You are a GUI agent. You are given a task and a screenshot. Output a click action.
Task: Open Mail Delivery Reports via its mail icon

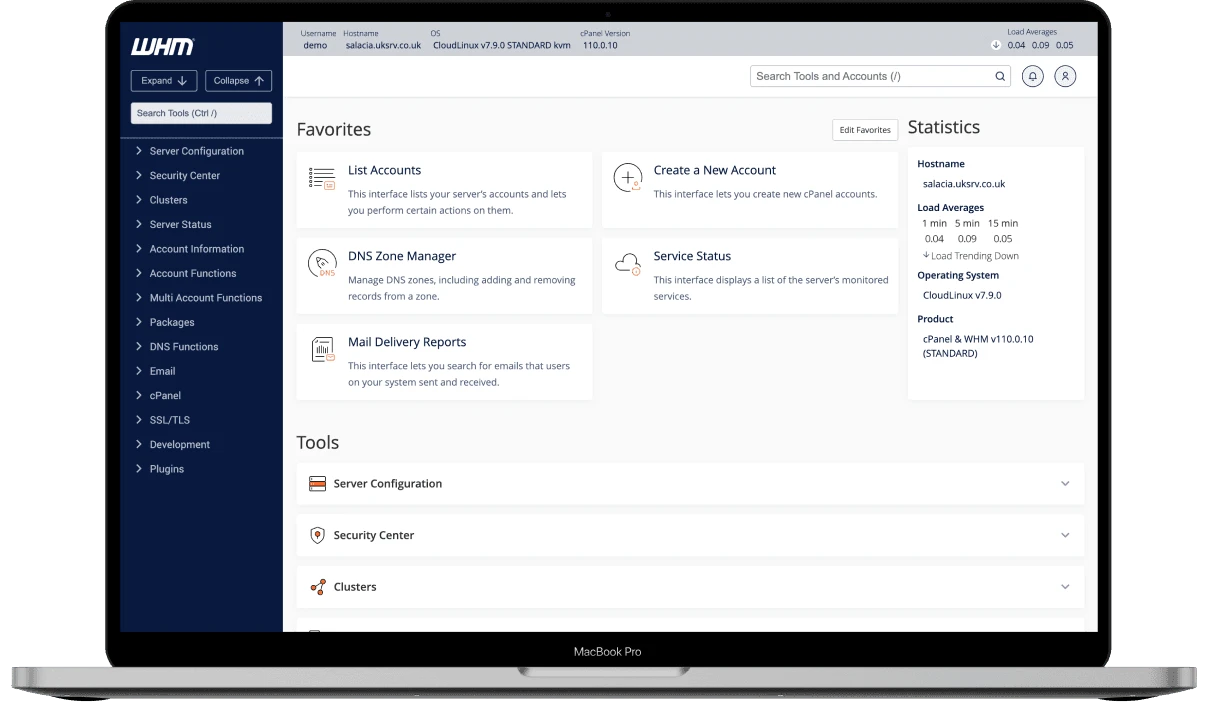[x=322, y=350]
